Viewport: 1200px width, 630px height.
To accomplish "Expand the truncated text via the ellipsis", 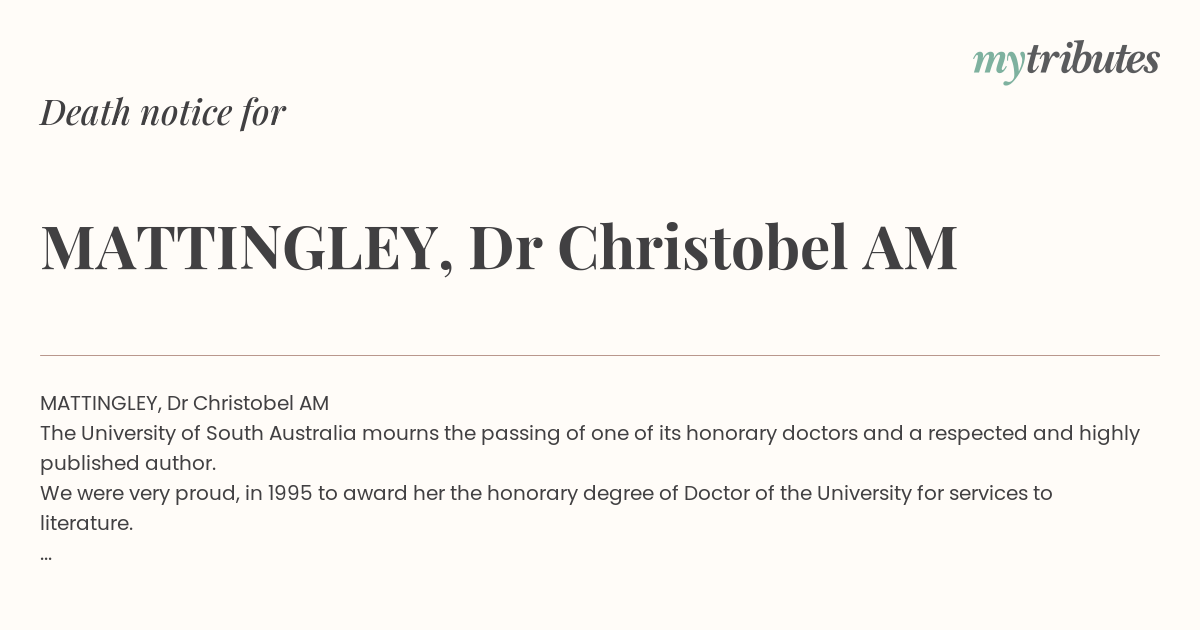I will point(46,557).
